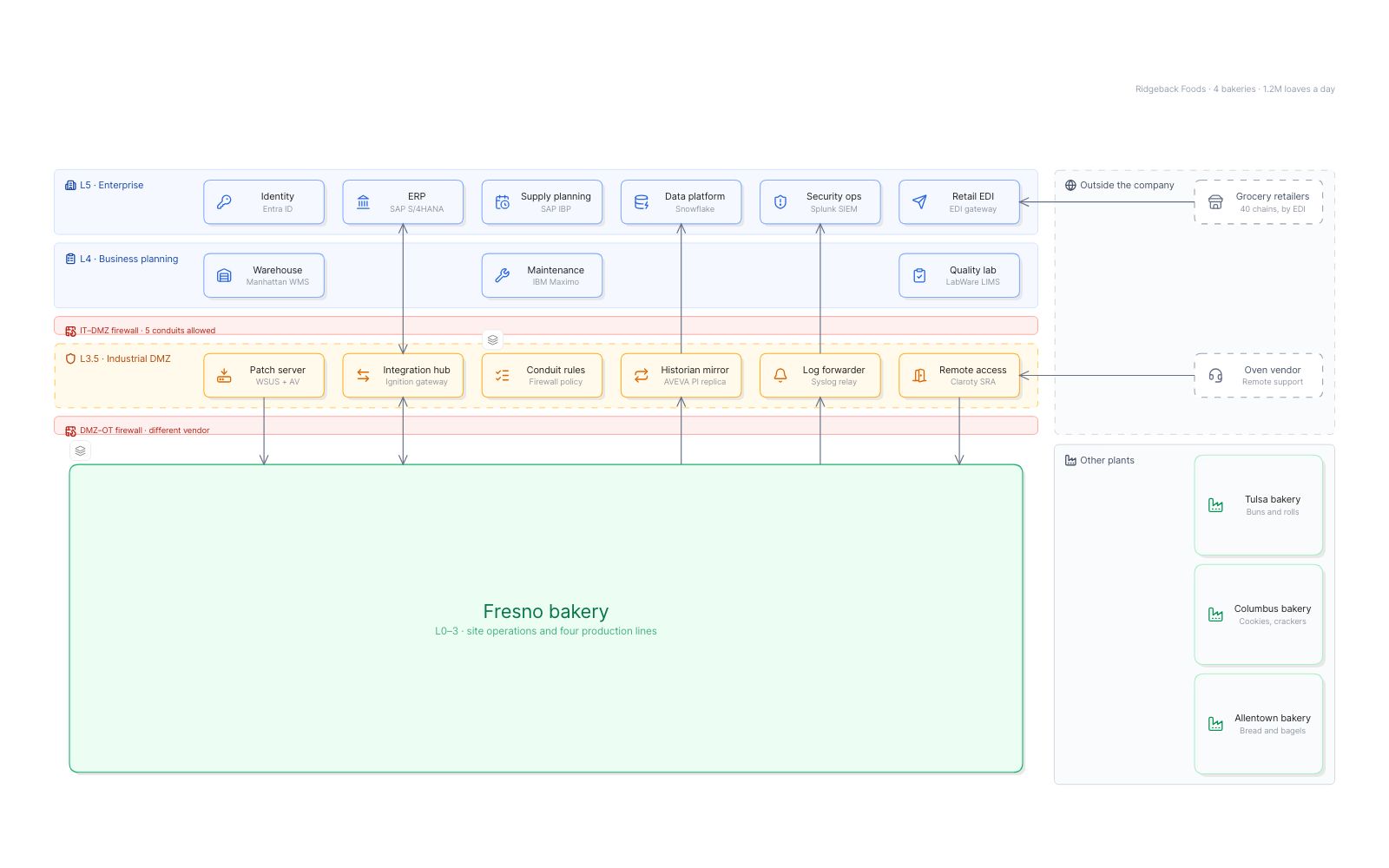Image resolution: width=1389 pixels, height=868 pixels.
Task: Select the Fresno bakery group title
Action: (546, 612)
